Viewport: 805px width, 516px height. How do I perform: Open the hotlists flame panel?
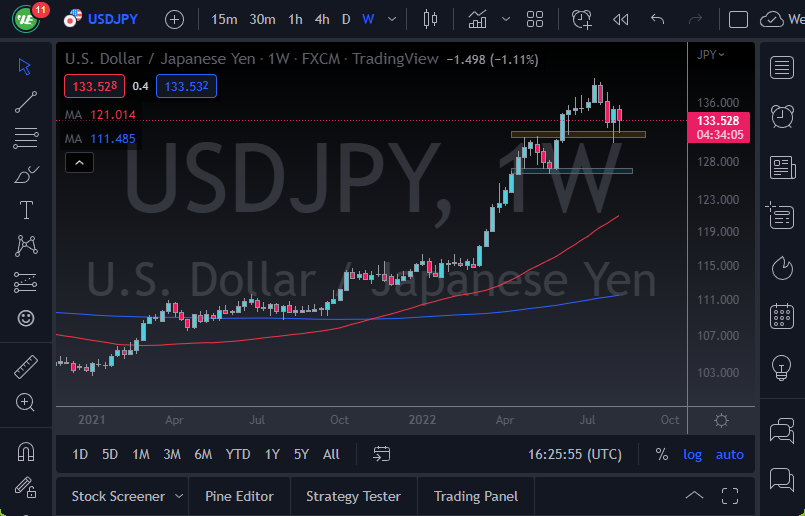tap(782, 267)
